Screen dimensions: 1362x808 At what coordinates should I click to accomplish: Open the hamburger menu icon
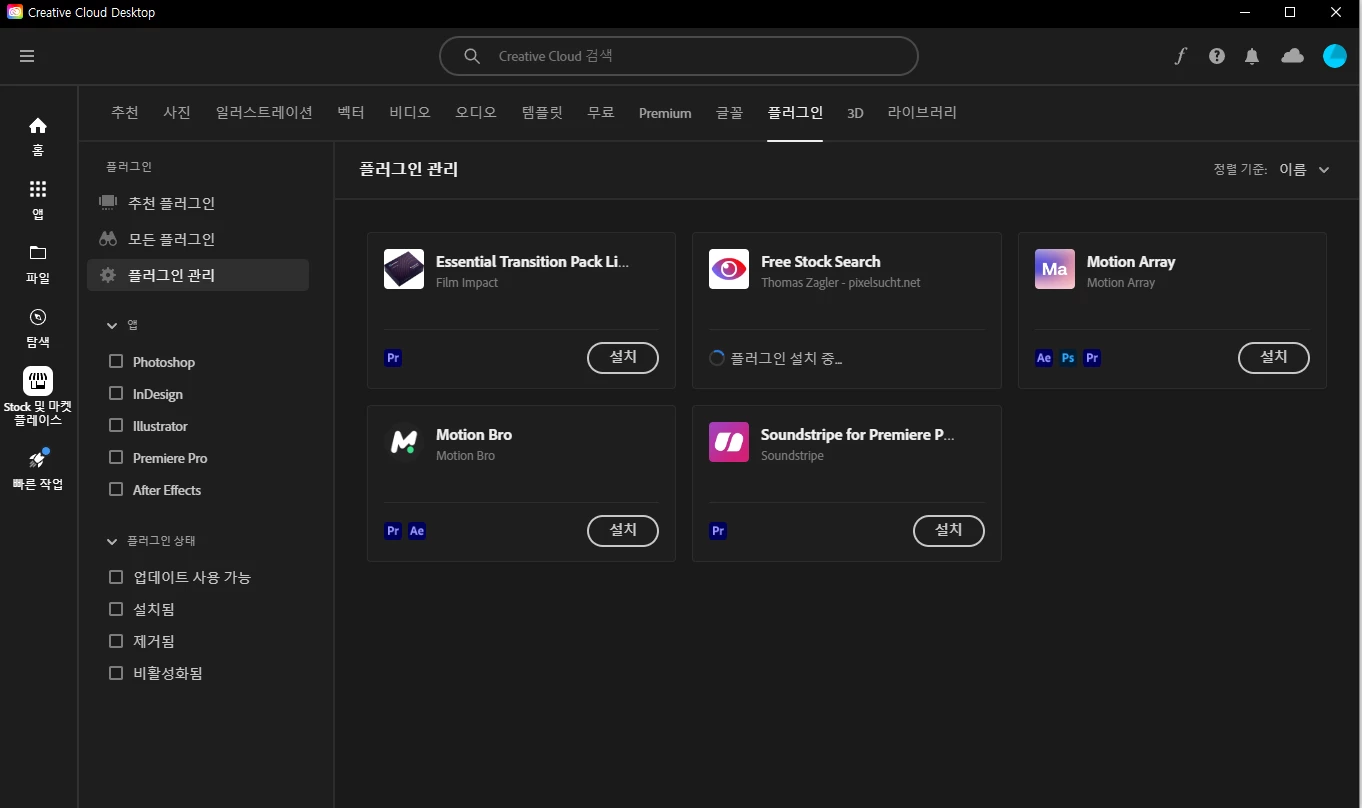click(27, 56)
